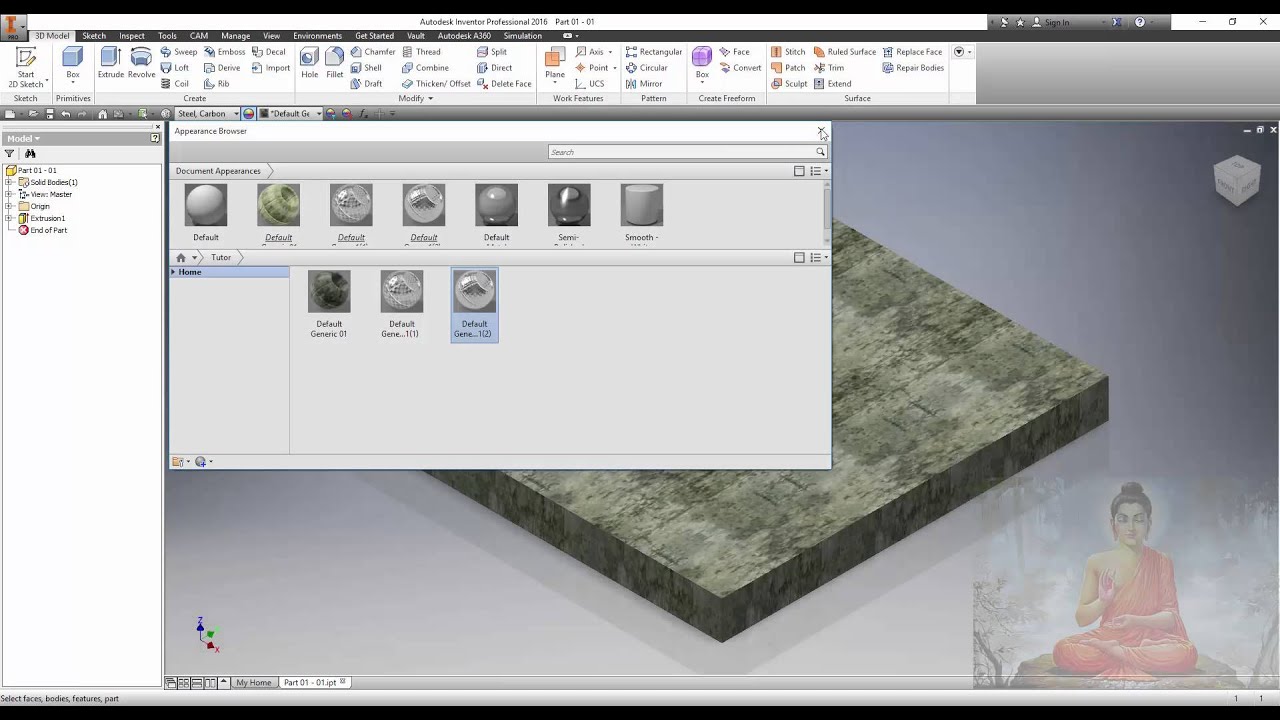Open the Find binoculars in Model browser
1280x720 pixels.
coord(30,154)
